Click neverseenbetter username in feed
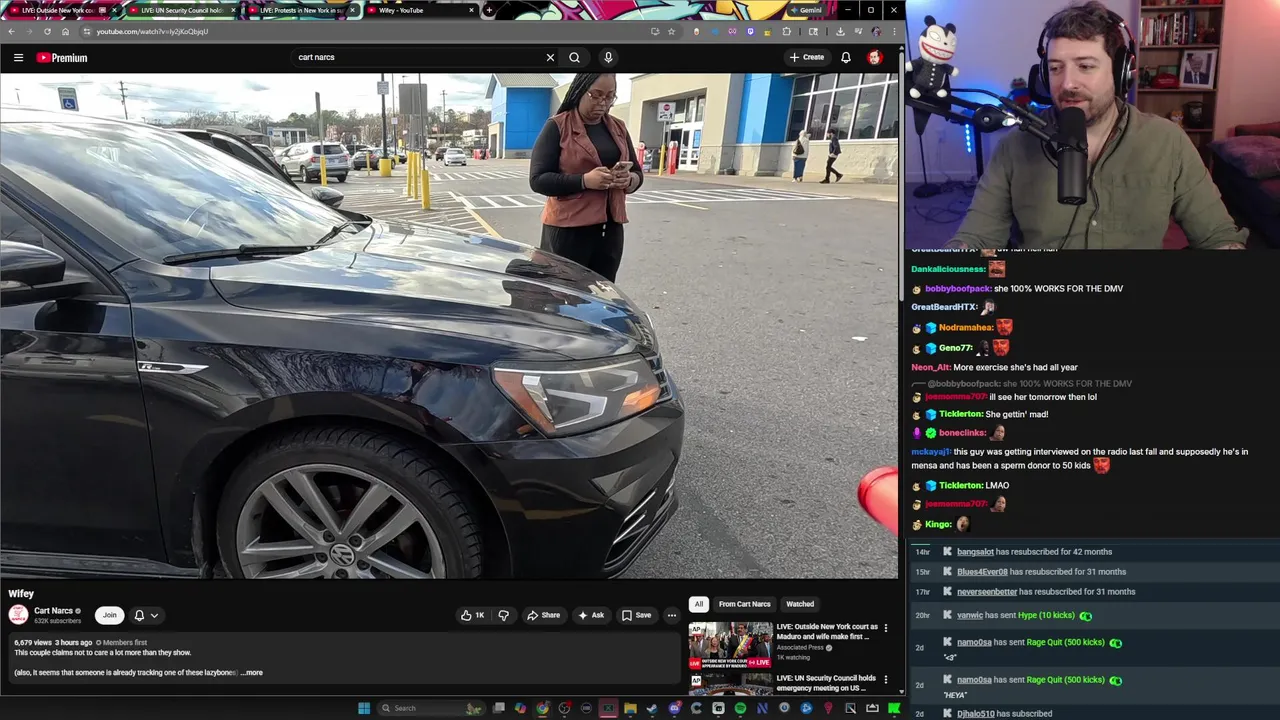Screen dimensions: 1280x720 point(987,592)
